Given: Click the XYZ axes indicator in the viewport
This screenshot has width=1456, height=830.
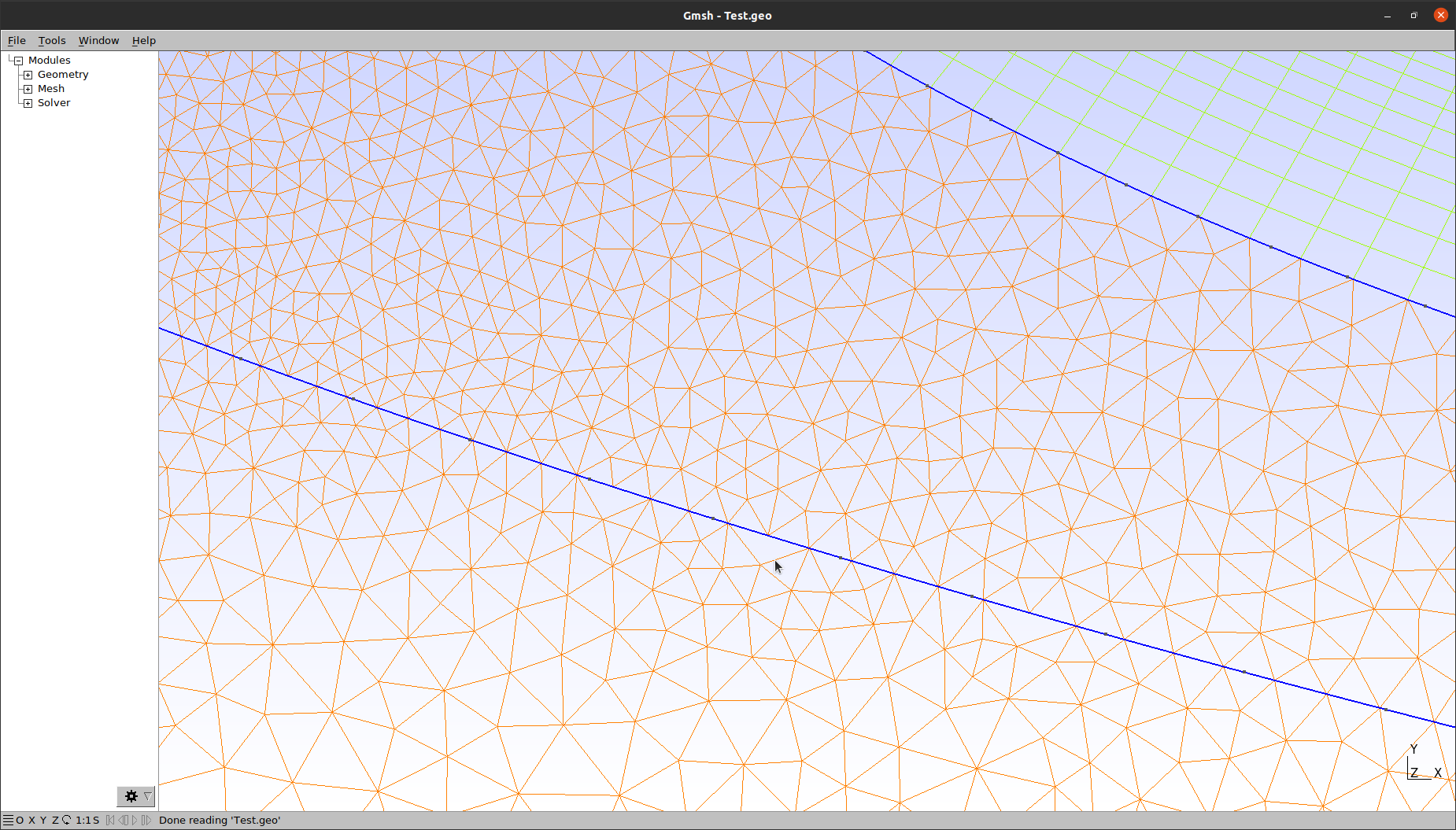Looking at the screenshot, I should (x=1425, y=762).
